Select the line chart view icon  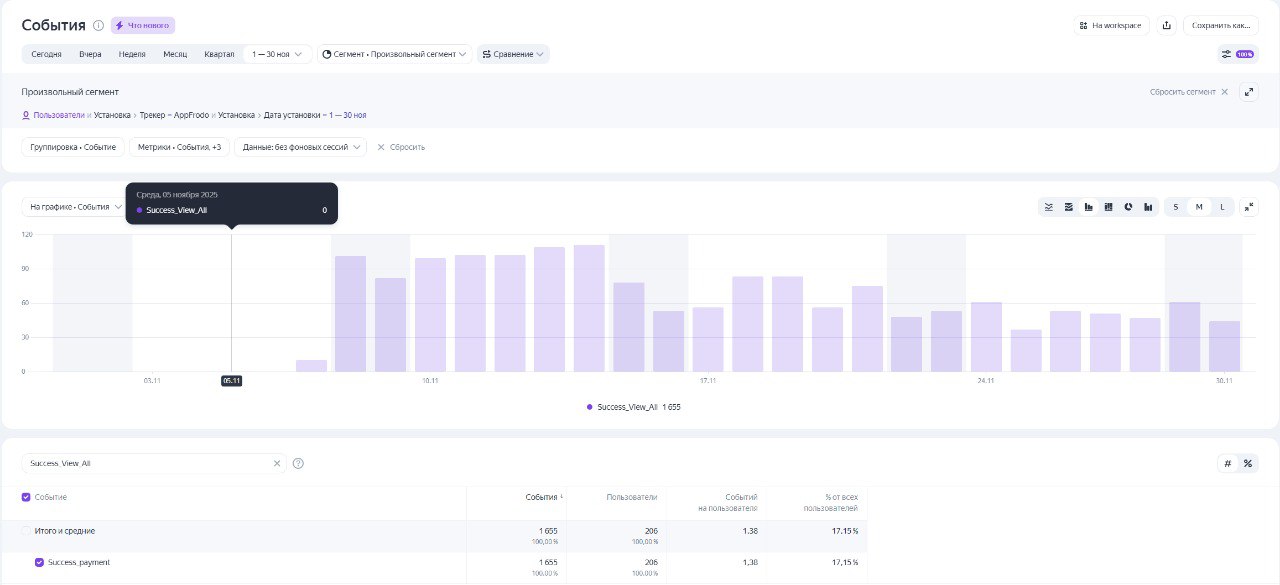pos(1049,207)
